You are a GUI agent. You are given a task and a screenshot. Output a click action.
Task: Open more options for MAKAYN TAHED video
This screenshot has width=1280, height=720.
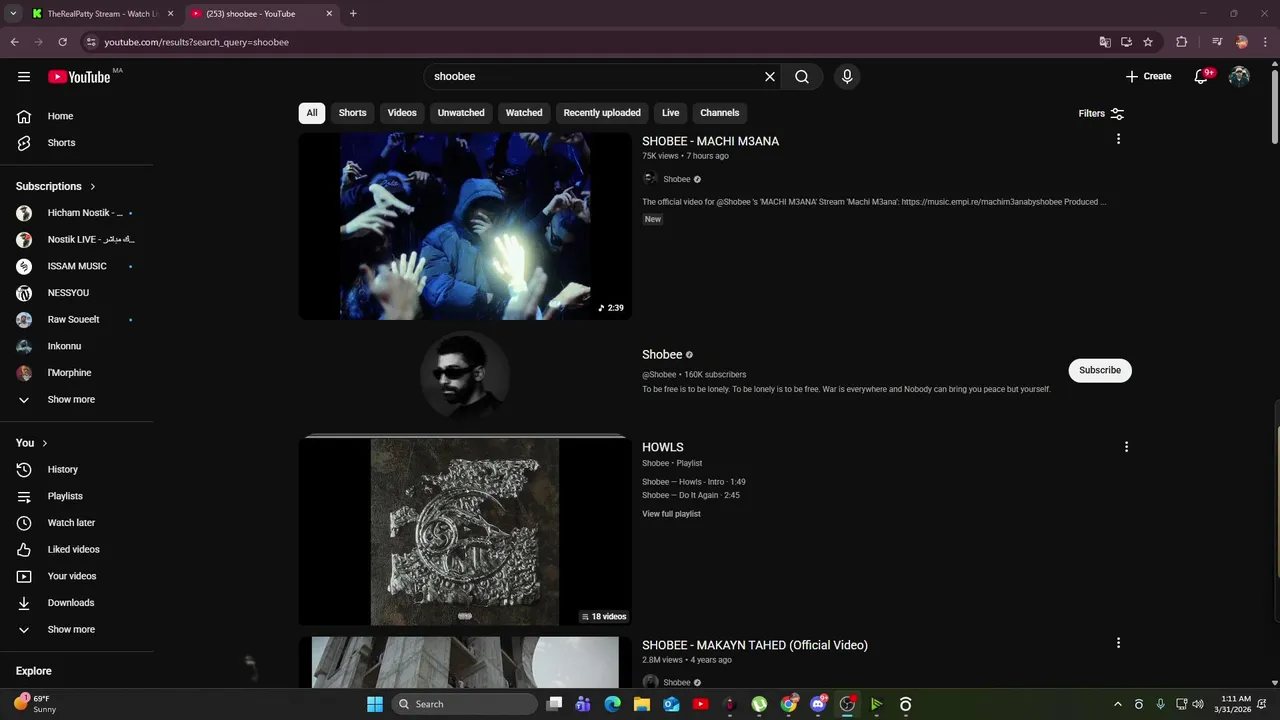coord(1118,643)
